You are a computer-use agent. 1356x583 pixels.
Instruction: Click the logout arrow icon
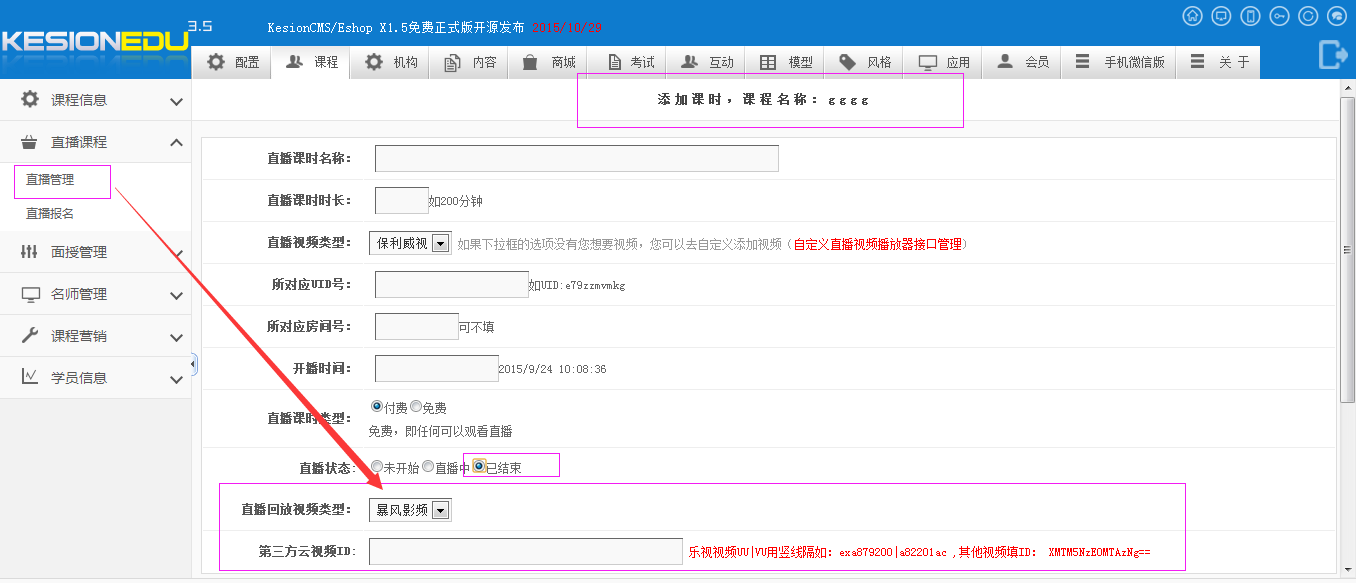1333,54
